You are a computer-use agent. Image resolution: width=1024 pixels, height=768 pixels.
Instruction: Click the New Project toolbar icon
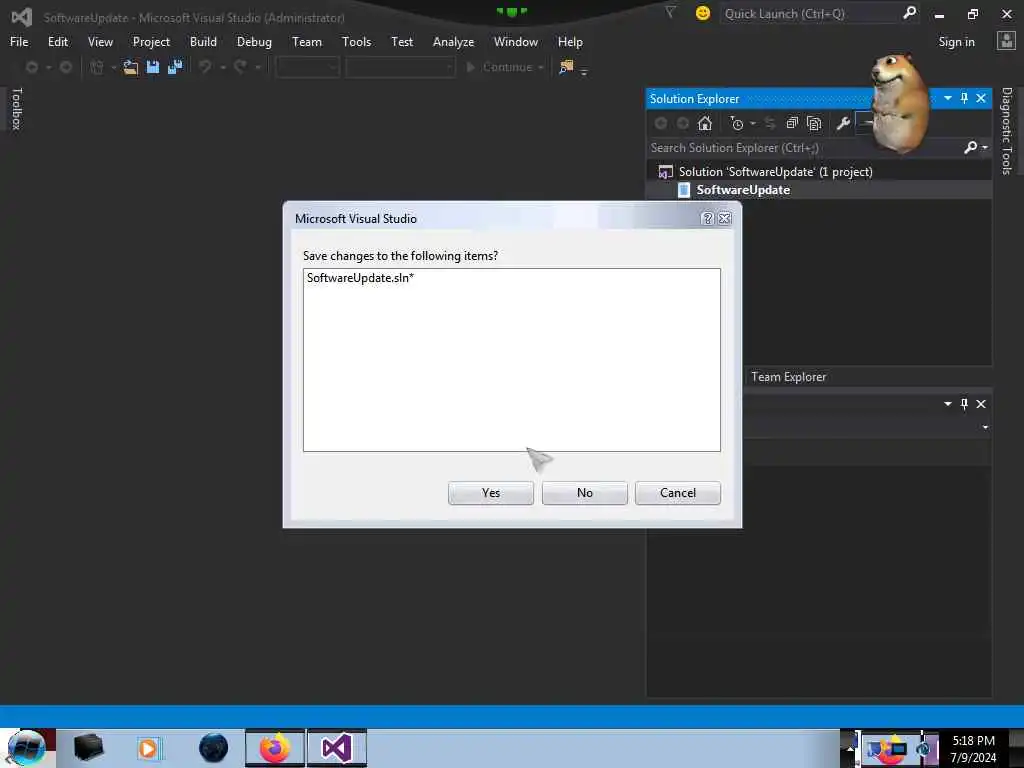point(97,67)
